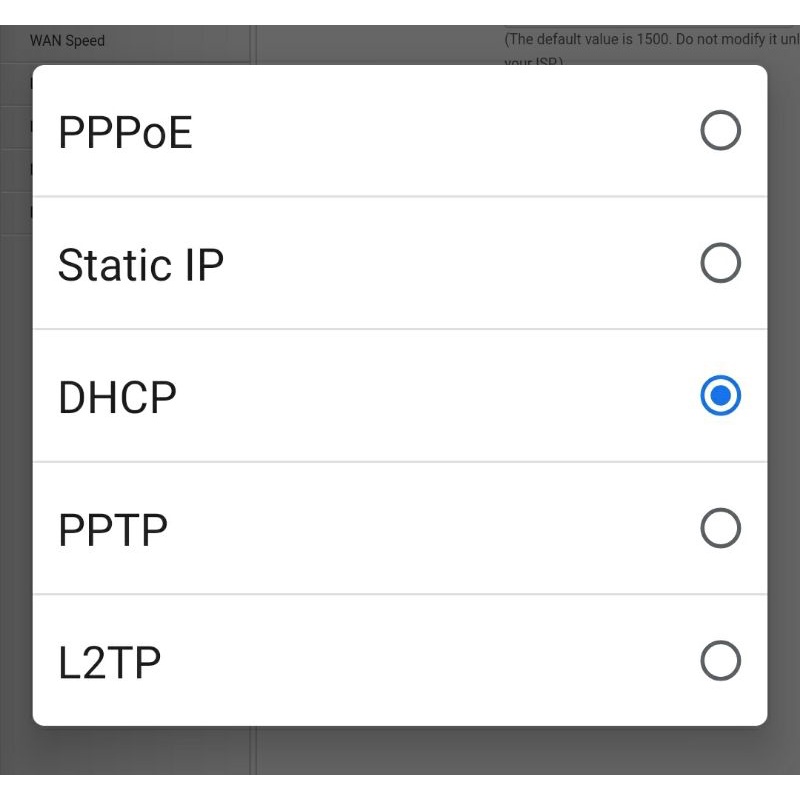
Task: Click the PPPoE option label text
Action: pyautogui.click(x=125, y=133)
